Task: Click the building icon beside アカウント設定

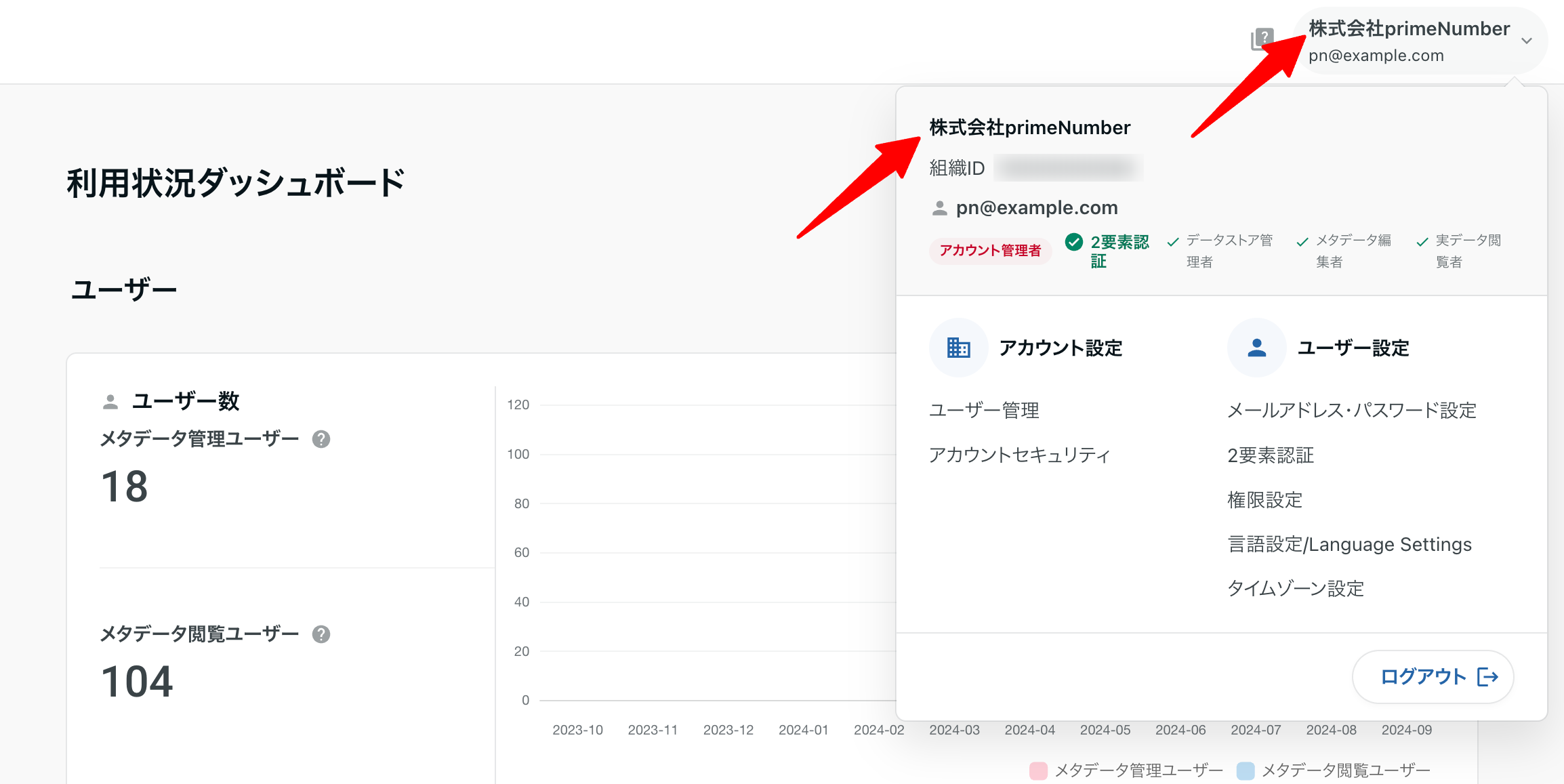Action: click(x=959, y=348)
